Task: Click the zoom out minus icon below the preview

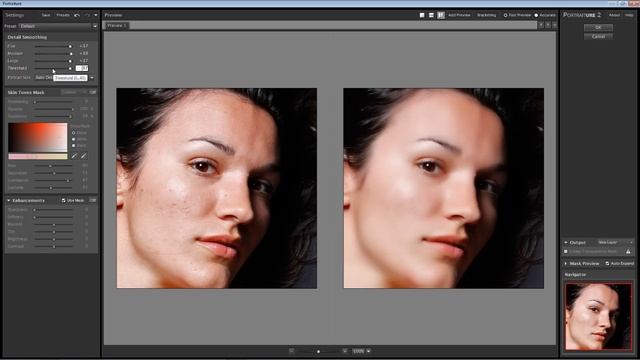Action: (x=291, y=351)
